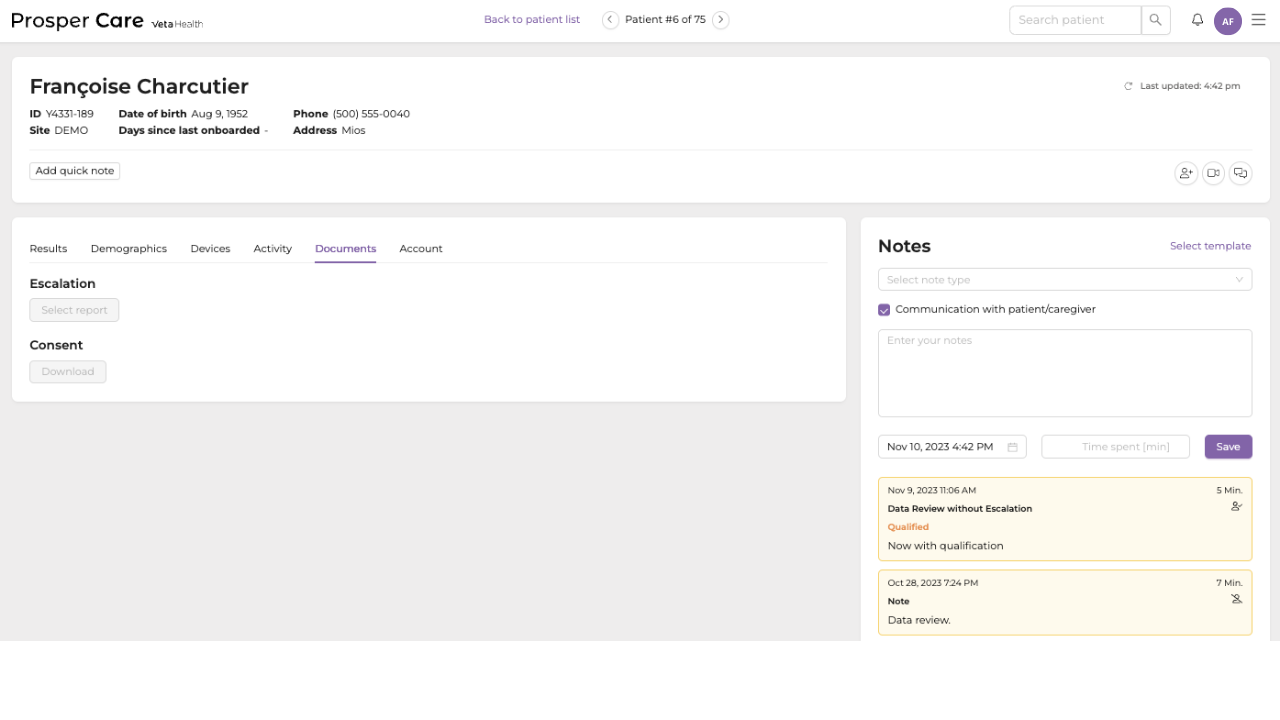1280x720 pixels.
Task: Click the Enter your notes textarea
Action: pyautogui.click(x=1065, y=373)
